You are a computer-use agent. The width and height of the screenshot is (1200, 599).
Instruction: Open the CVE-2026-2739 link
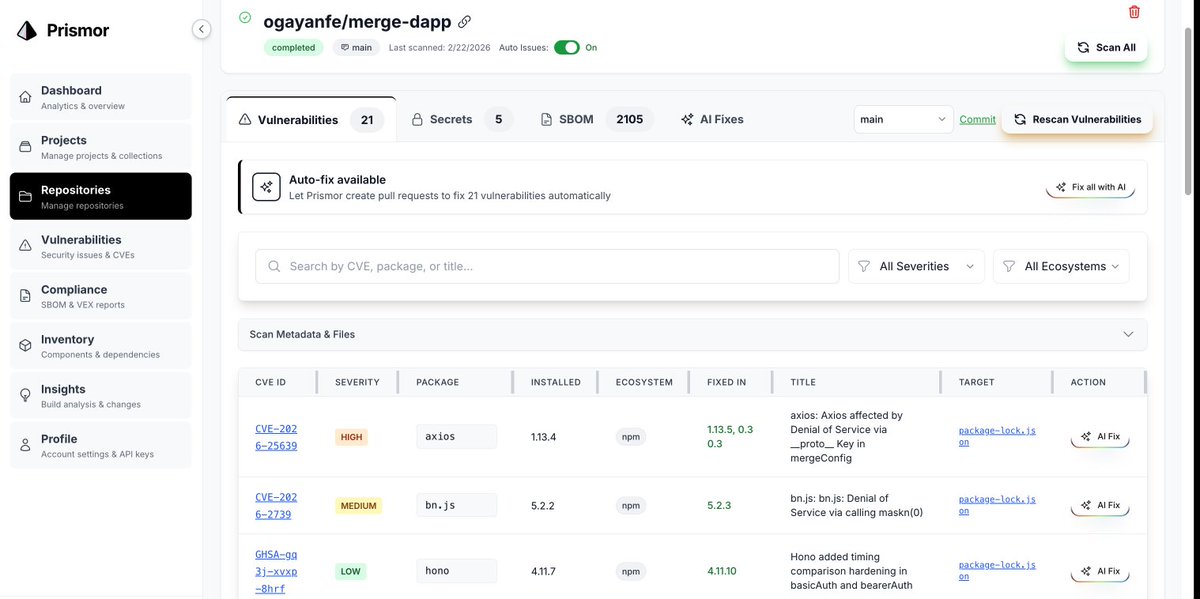[x=276, y=505]
